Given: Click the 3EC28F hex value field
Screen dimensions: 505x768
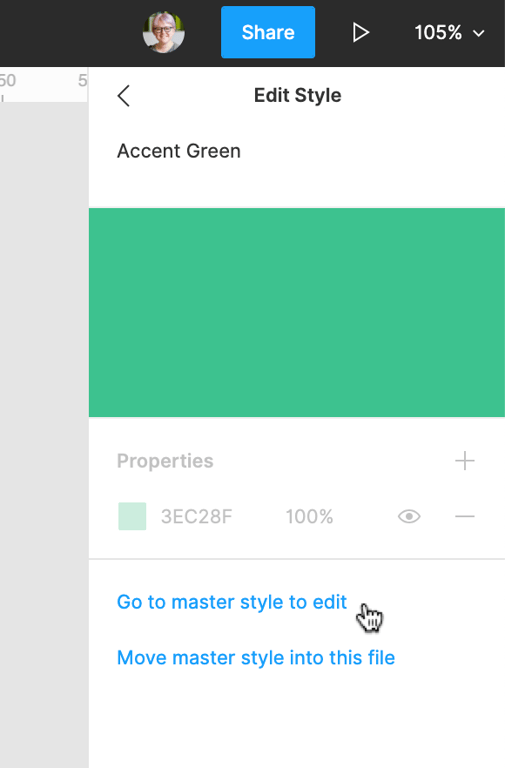Looking at the screenshot, I should (x=196, y=517).
